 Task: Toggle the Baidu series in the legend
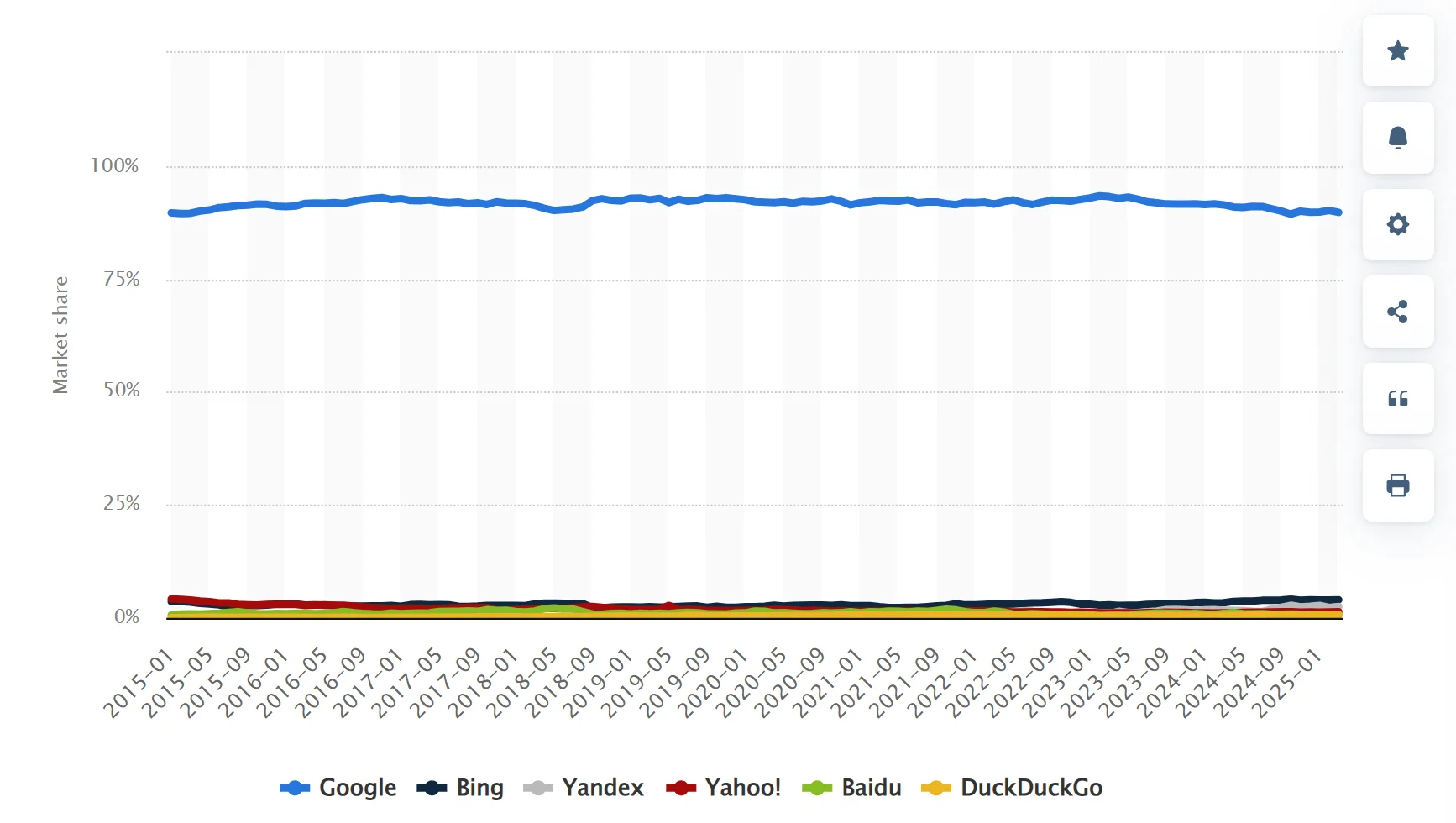[x=871, y=788]
